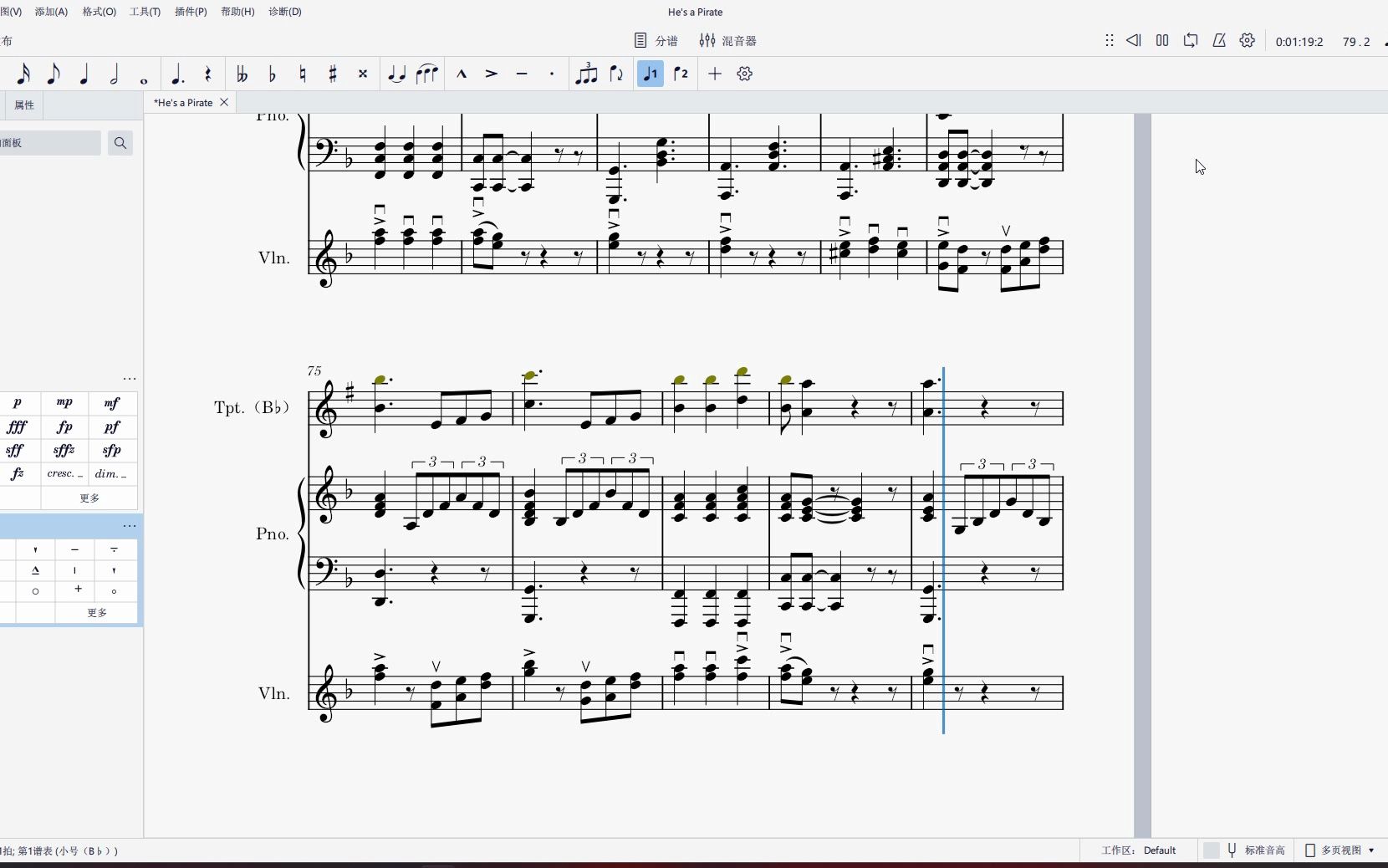The height and width of the screenshot is (868, 1388).
Task: Click the playback time 0:01:19:2
Action: (x=1299, y=42)
